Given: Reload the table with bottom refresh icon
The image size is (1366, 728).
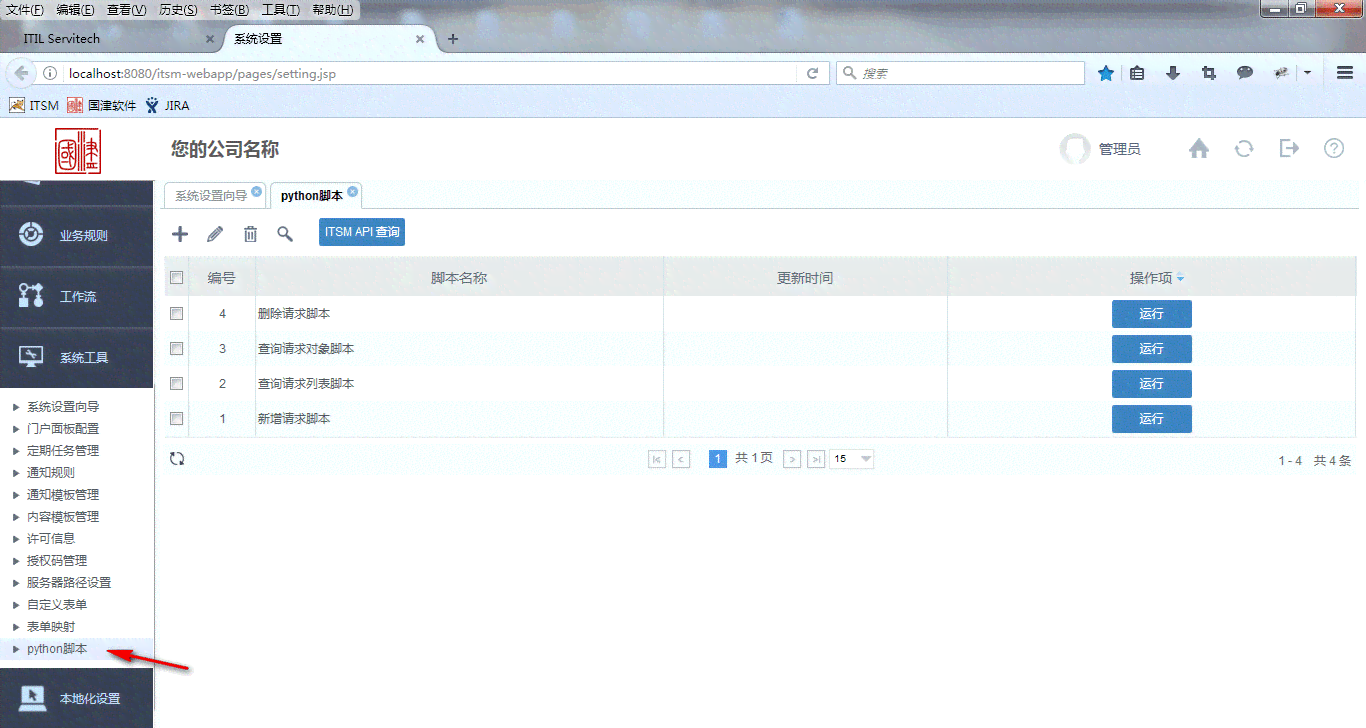Looking at the screenshot, I should pyautogui.click(x=177, y=459).
